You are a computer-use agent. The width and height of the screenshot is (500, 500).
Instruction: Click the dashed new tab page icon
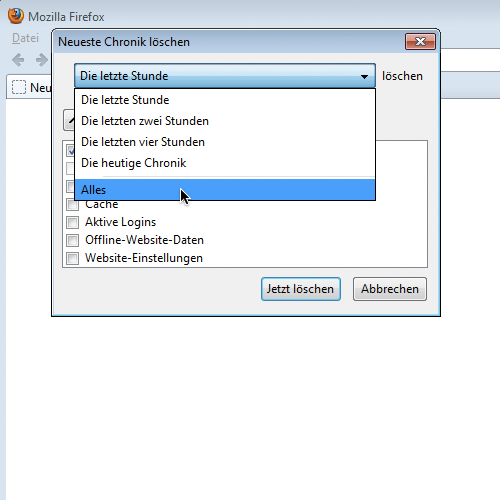(19, 87)
